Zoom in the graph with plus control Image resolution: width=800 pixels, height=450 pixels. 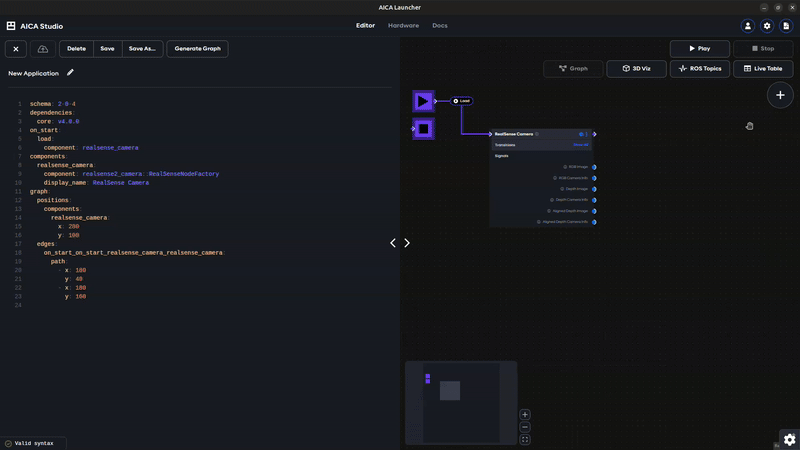pyautogui.click(x=525, y=415)
